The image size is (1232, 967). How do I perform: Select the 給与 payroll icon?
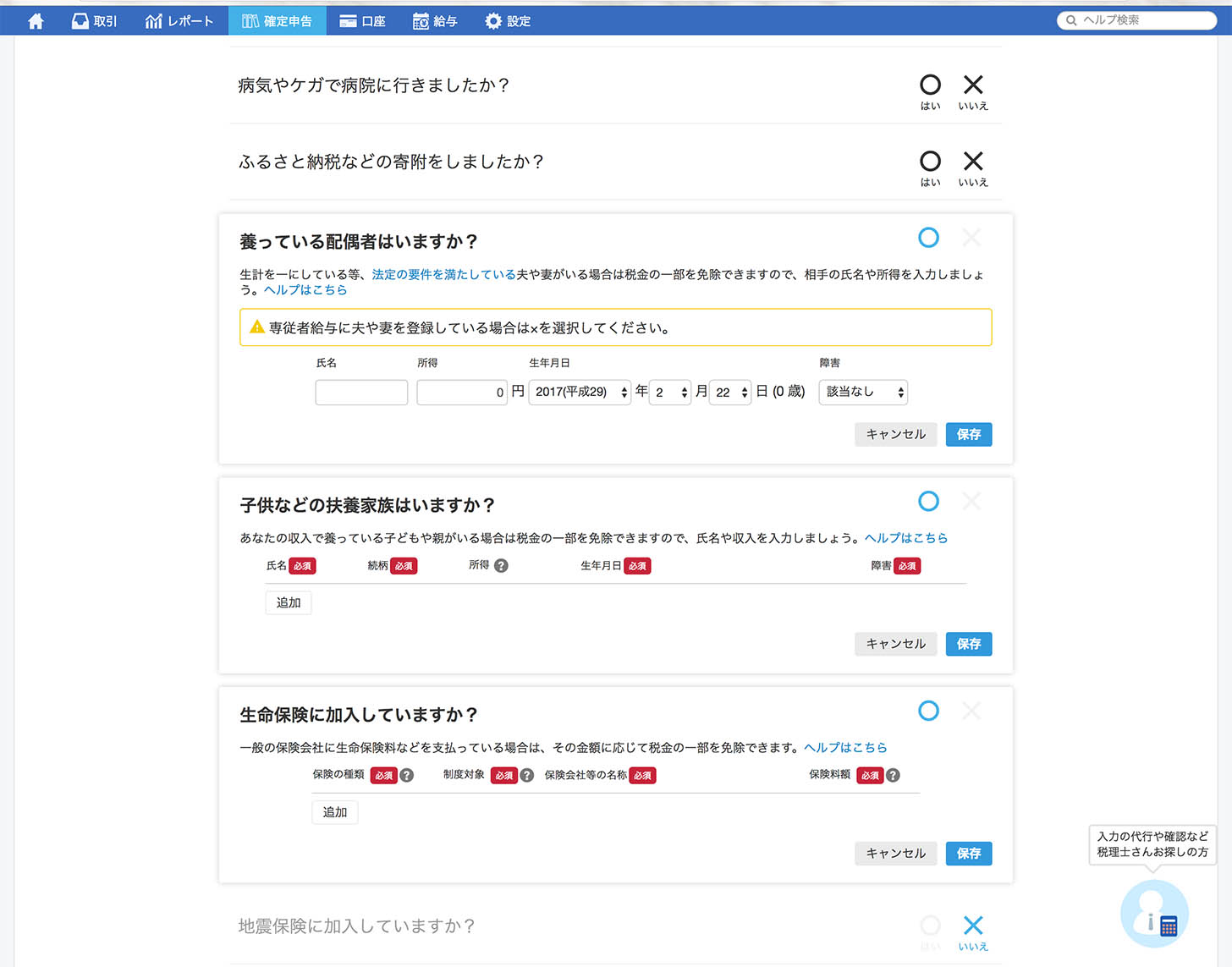point(435,20)
